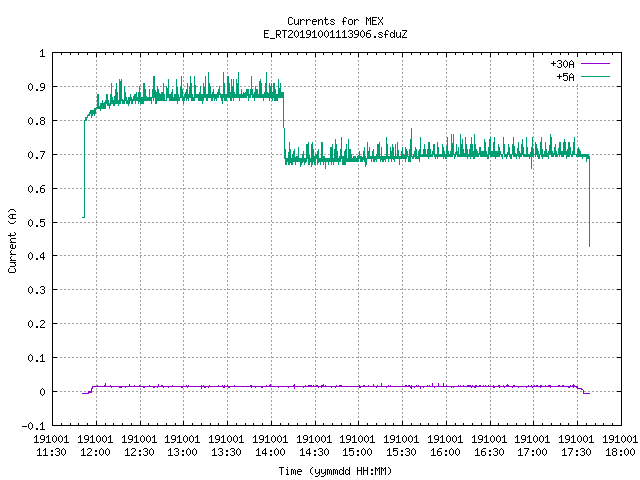Click the x-axis tick label 15:30
The width and height of the screenshot is (640, 480).
pos(401,452)
